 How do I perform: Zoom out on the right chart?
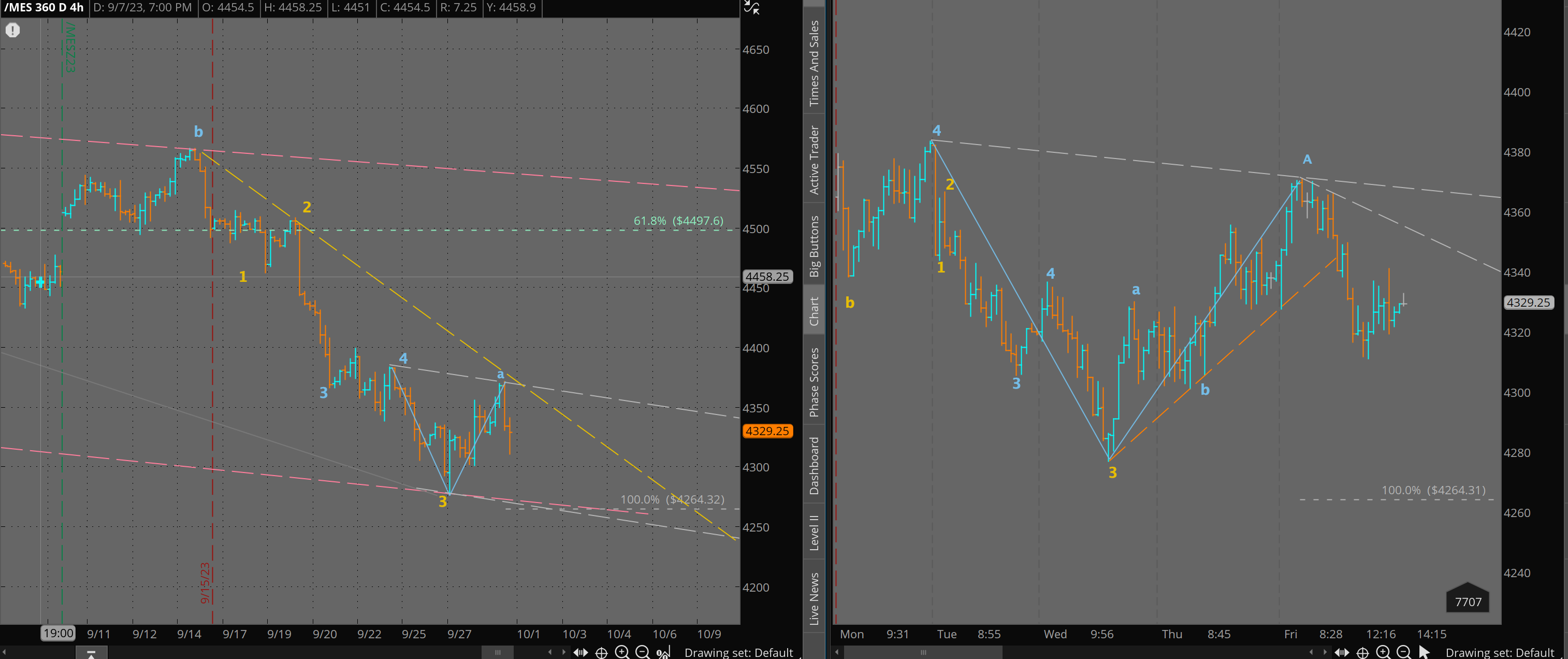(x=1404, y=652)
